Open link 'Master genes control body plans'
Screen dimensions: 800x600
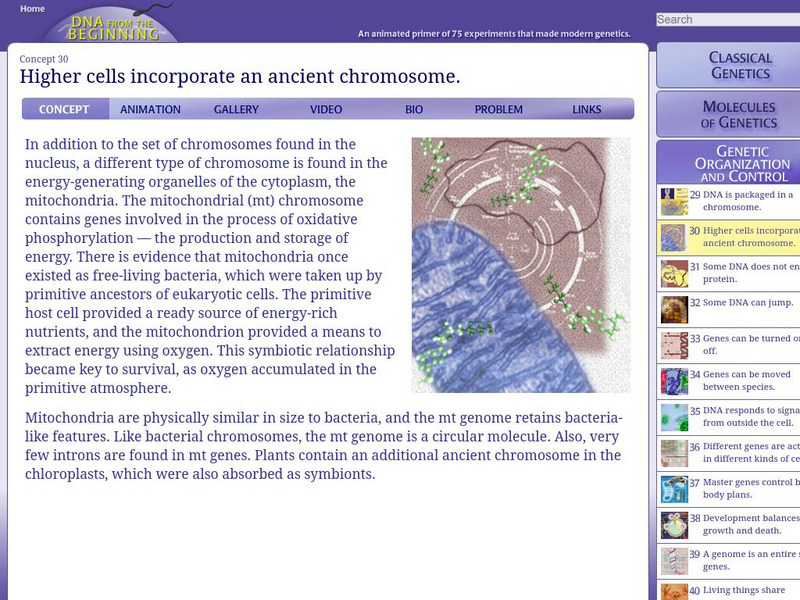tap(751, 488)
